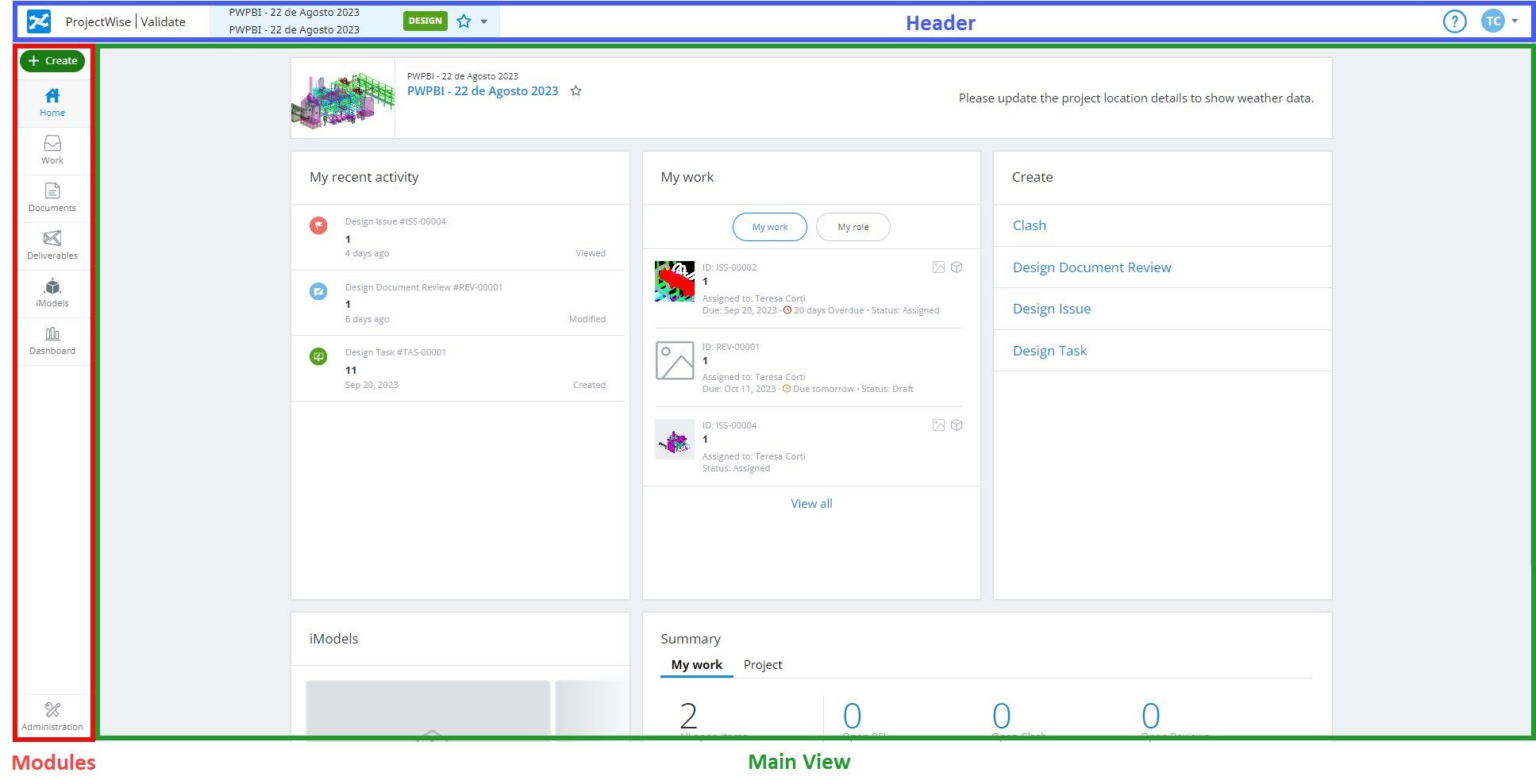
Task: Click the green Design Task #TAS-00001 icon
Action: pos(318,356)
